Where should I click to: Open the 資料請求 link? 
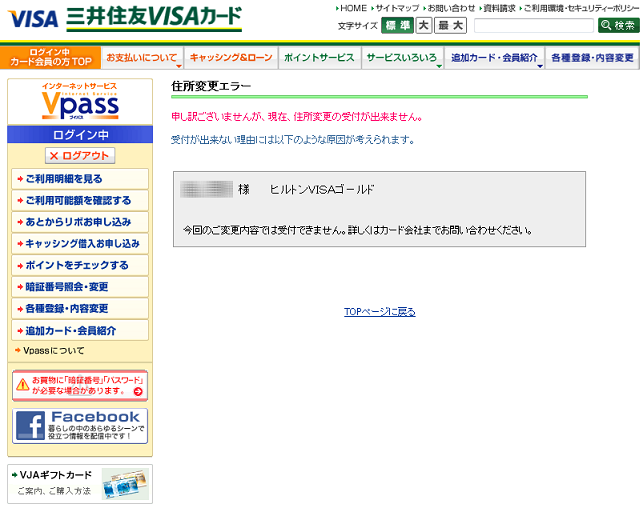point(497,8)
